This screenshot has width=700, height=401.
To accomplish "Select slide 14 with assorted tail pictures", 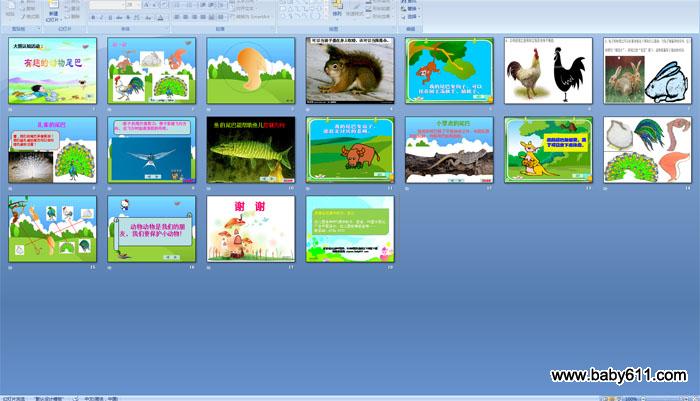I will coord(647,150).
